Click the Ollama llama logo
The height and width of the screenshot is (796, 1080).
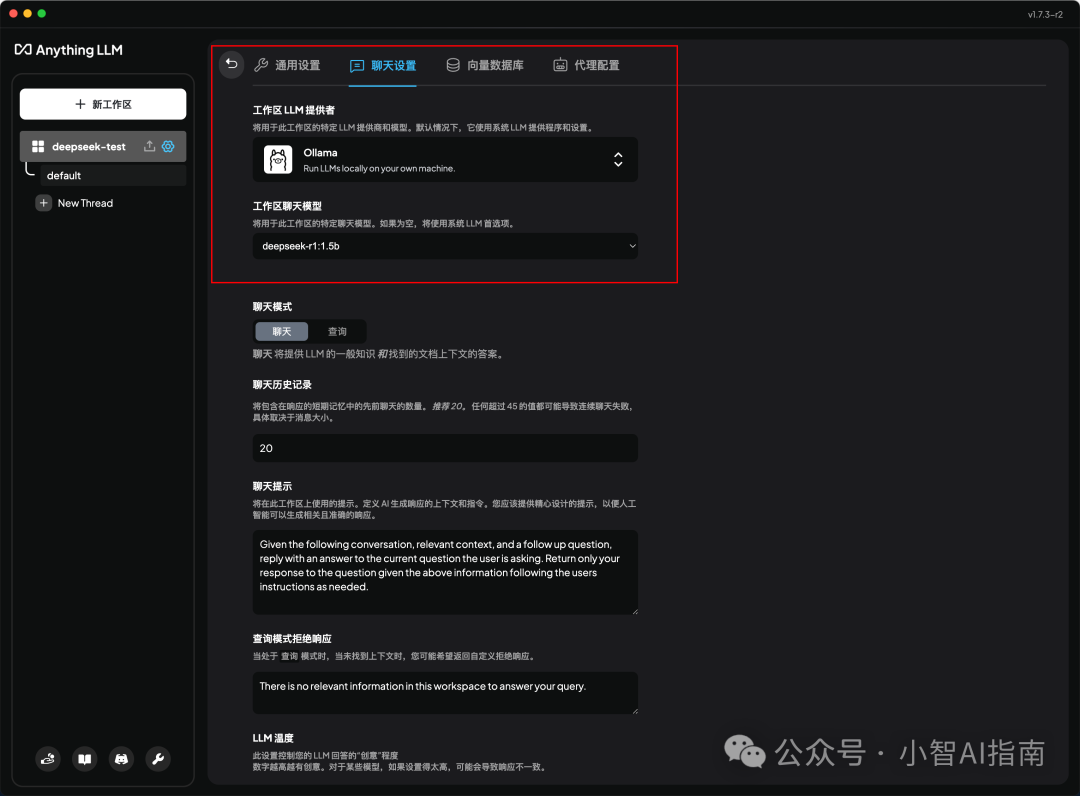pos(278,160)
